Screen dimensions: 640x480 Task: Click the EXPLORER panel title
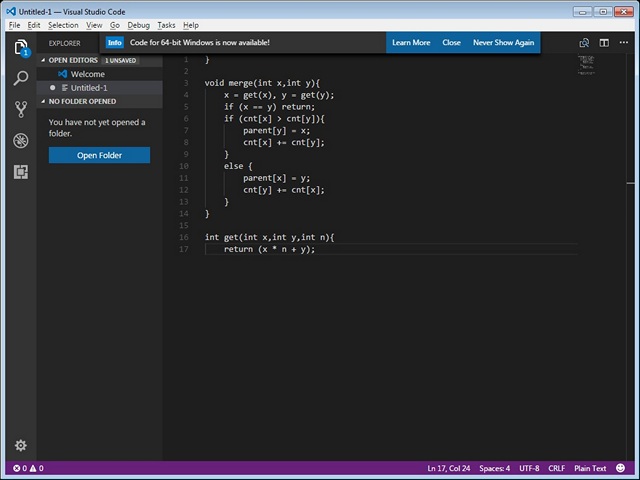[x=64, y=43]
